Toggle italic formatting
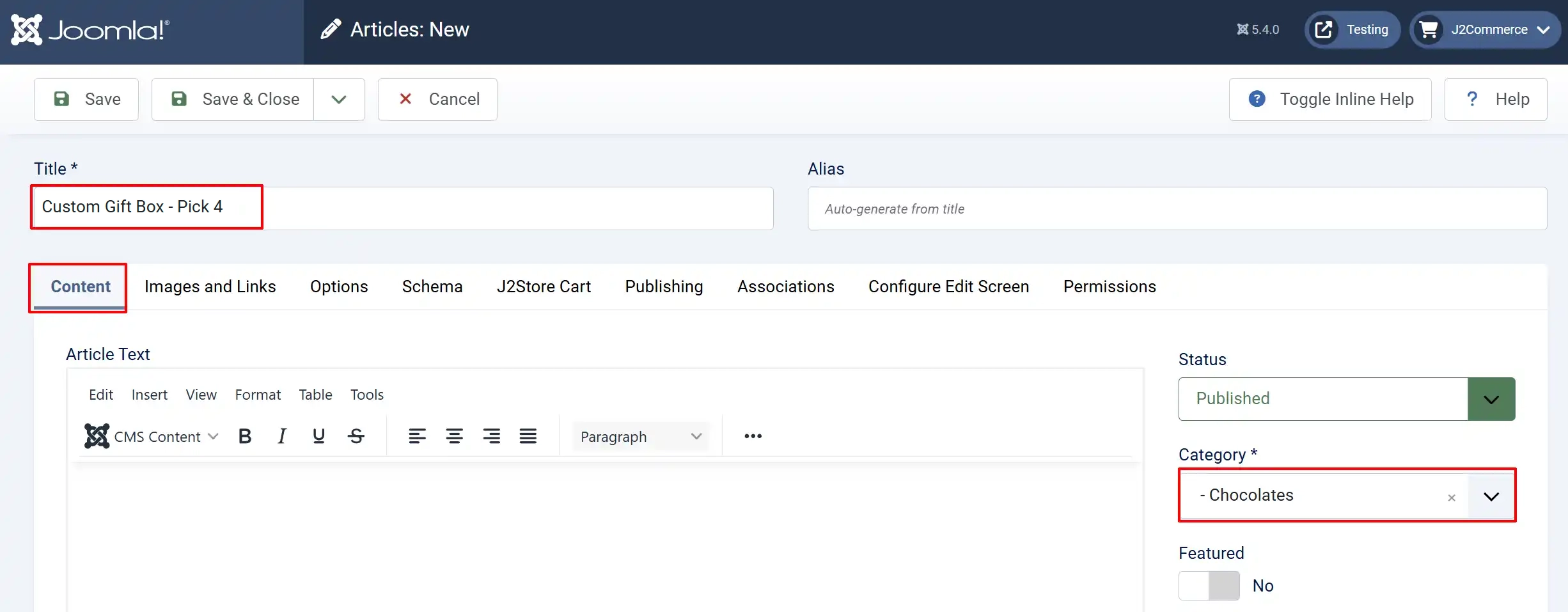The image size is (1568, 612). (281, 436)
